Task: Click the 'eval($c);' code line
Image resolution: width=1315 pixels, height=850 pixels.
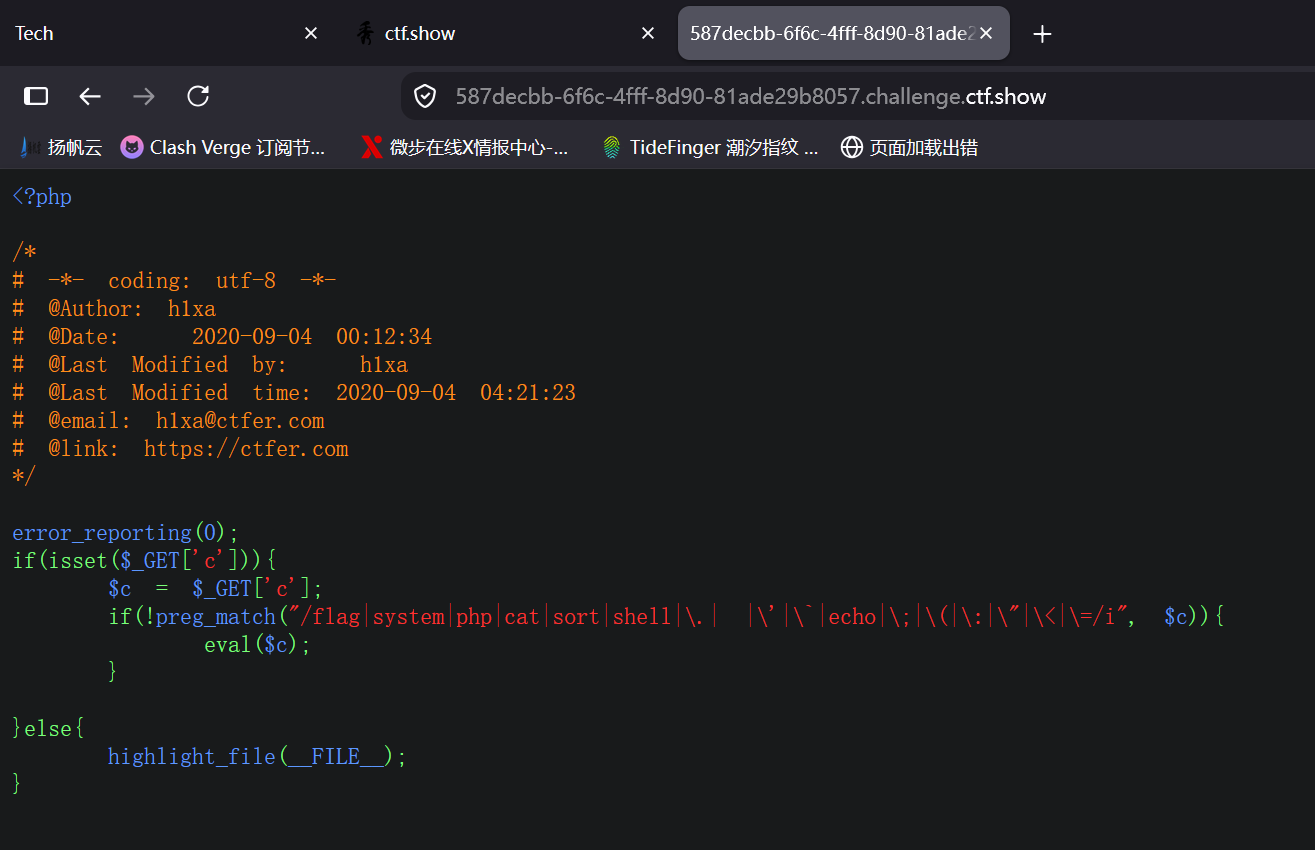Action: [x=258, y=645]
